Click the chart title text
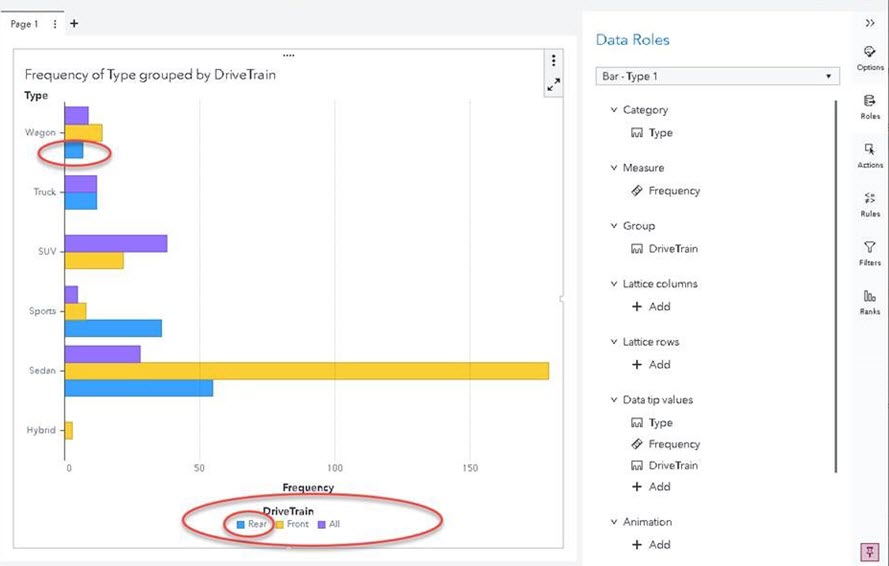 (x=150, y=74)
